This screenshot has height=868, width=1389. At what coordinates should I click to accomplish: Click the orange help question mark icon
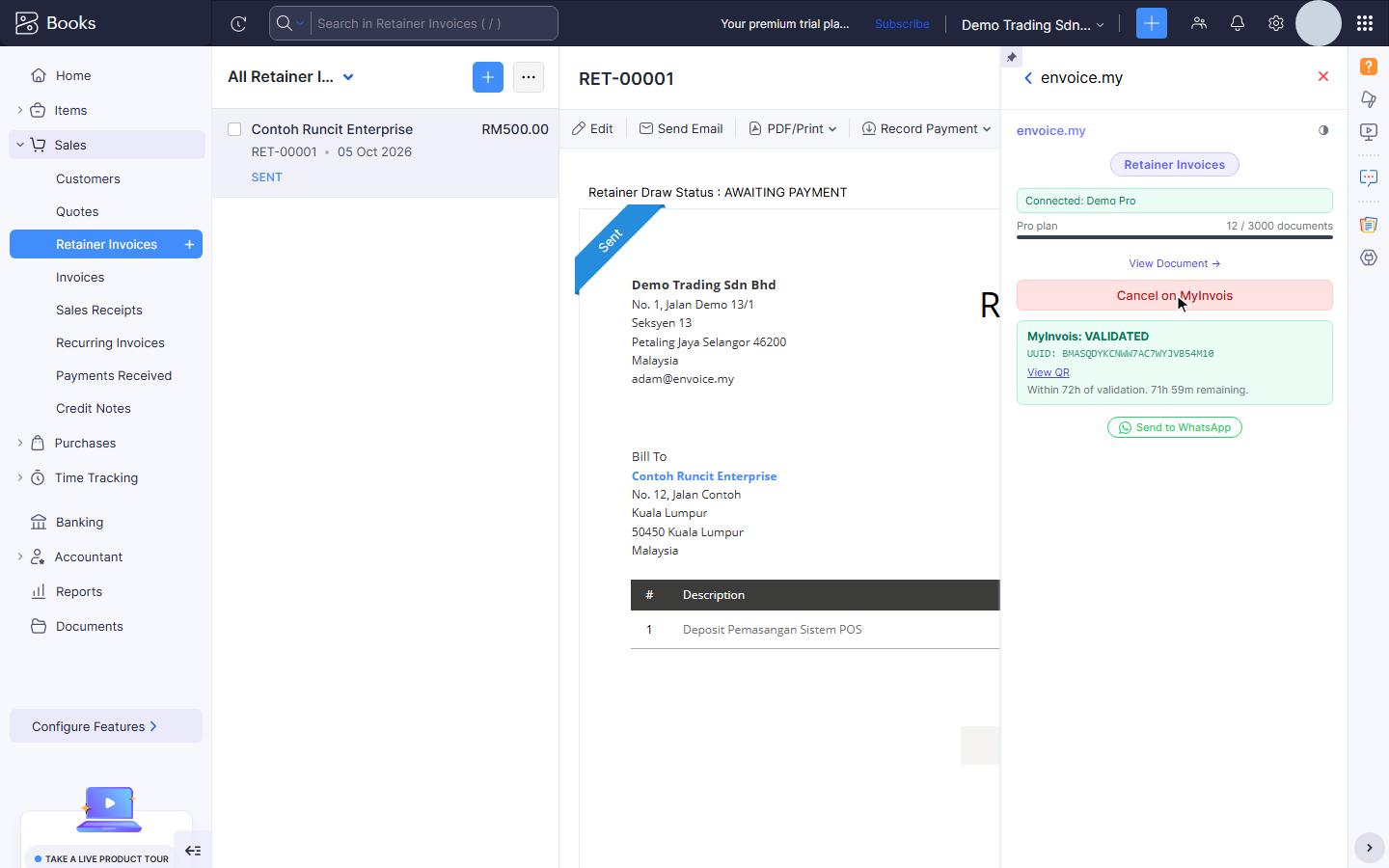(1369, 67)
